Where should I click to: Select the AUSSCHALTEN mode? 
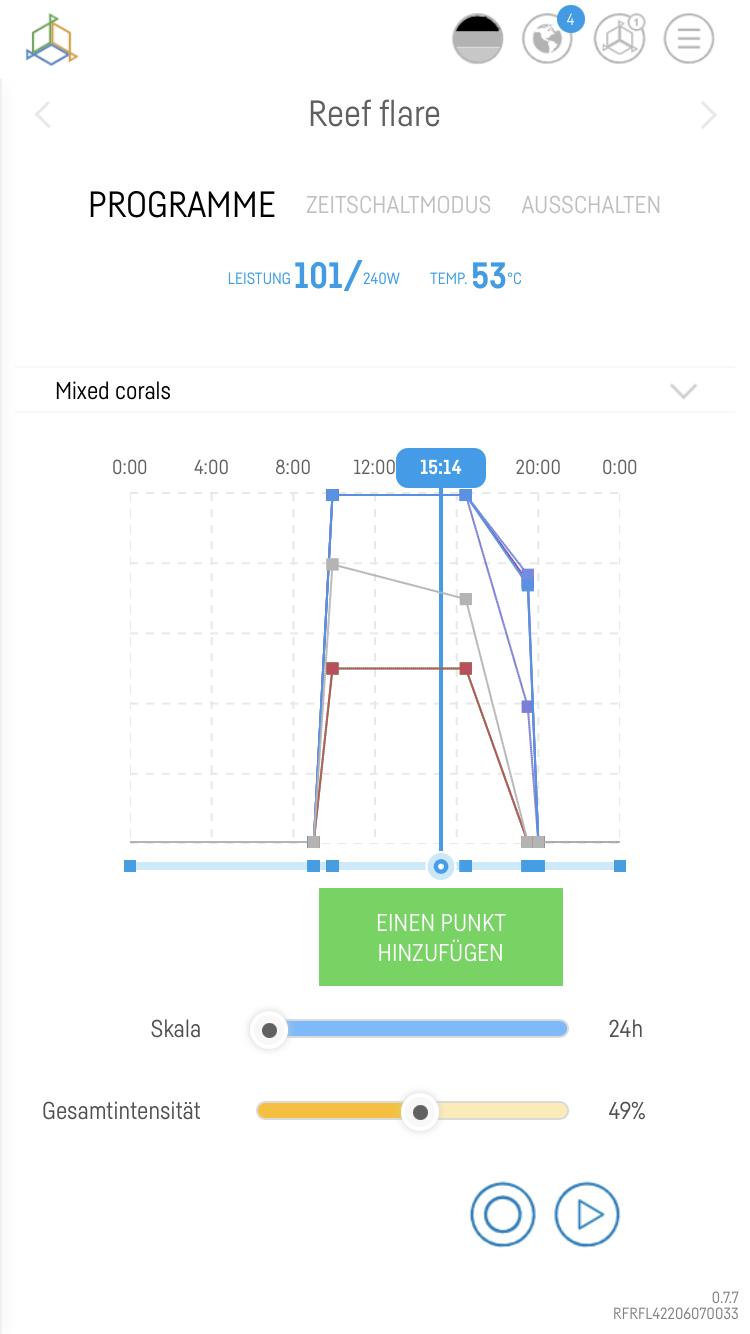tap(591, 205)
